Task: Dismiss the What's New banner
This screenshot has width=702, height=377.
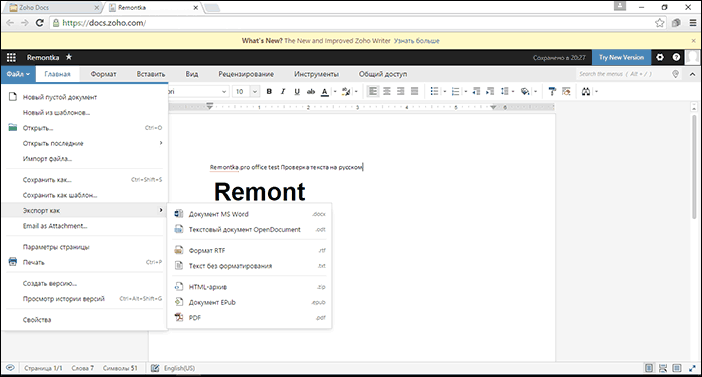Action: [x=693, y=41]
